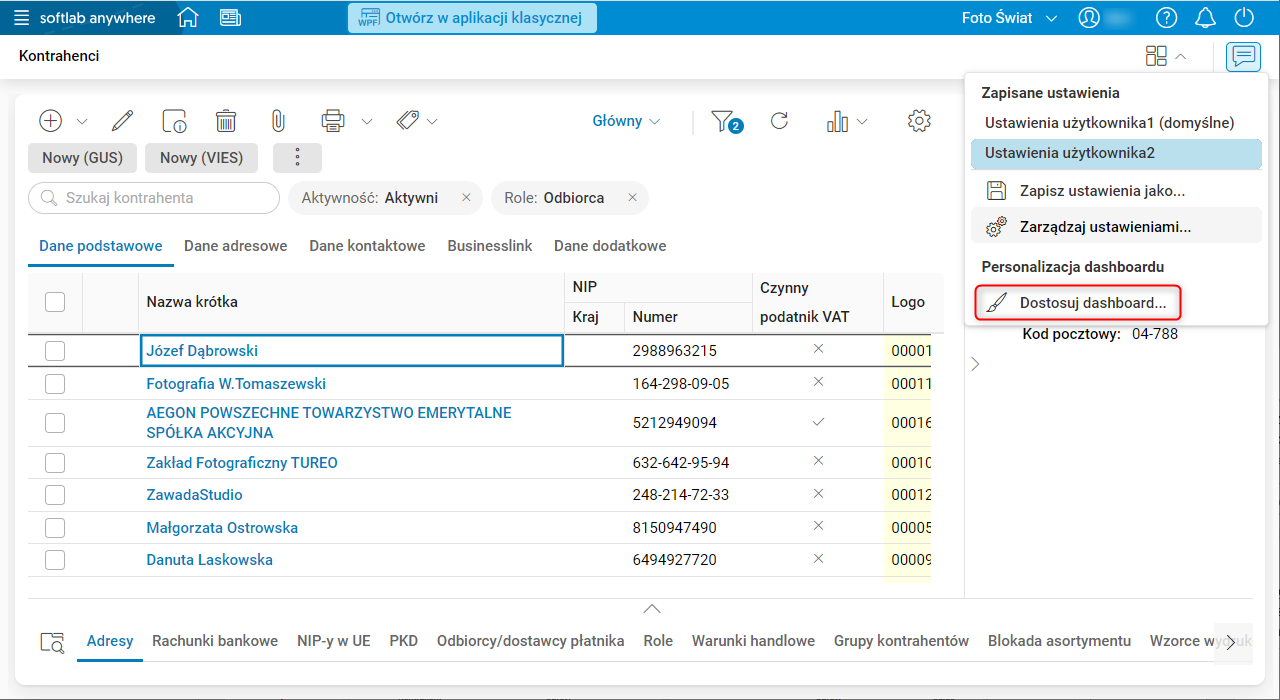Click the Nowy (GUS) button
Viewport: 1280px width, 700px height.
[82, 158]
